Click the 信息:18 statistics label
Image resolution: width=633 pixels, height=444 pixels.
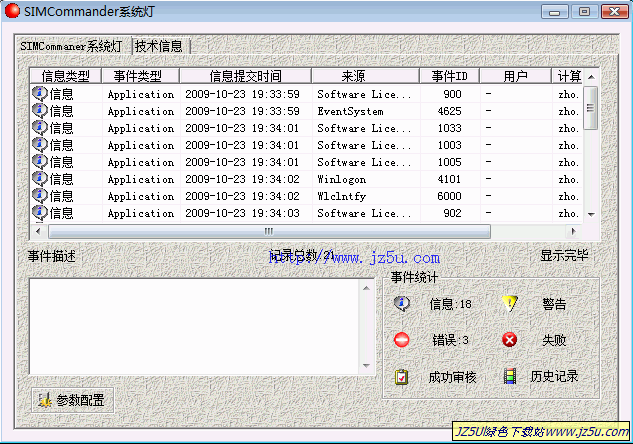(x=451, y=304)
